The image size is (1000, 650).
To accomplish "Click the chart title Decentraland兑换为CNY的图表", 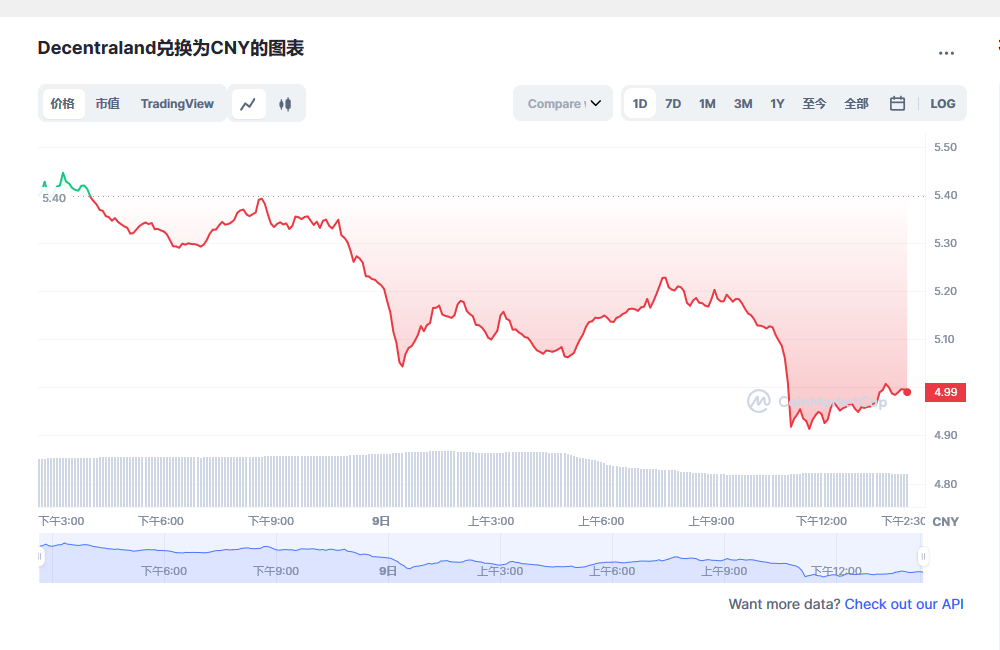I will [x=170, y=48].
